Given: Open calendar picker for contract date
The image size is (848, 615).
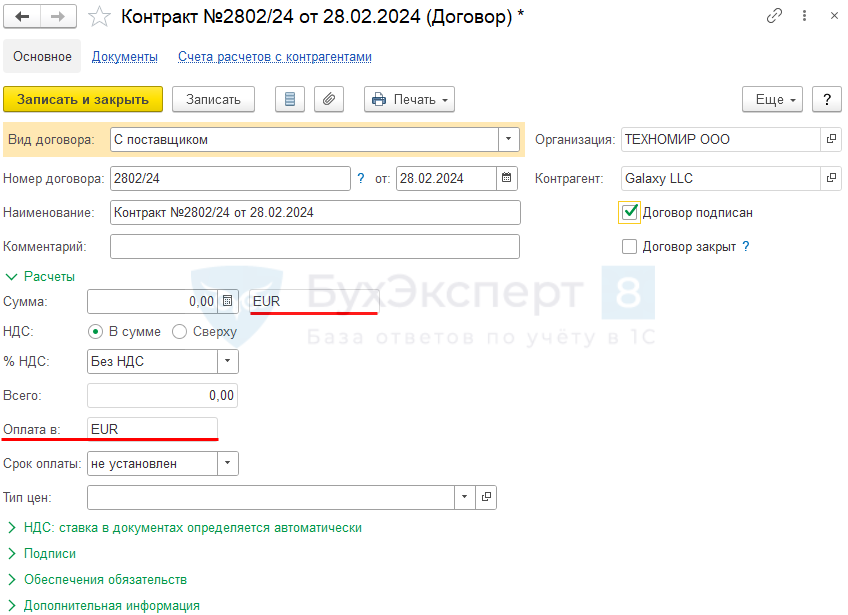Looking at the screenshot, I should (508, 179).
